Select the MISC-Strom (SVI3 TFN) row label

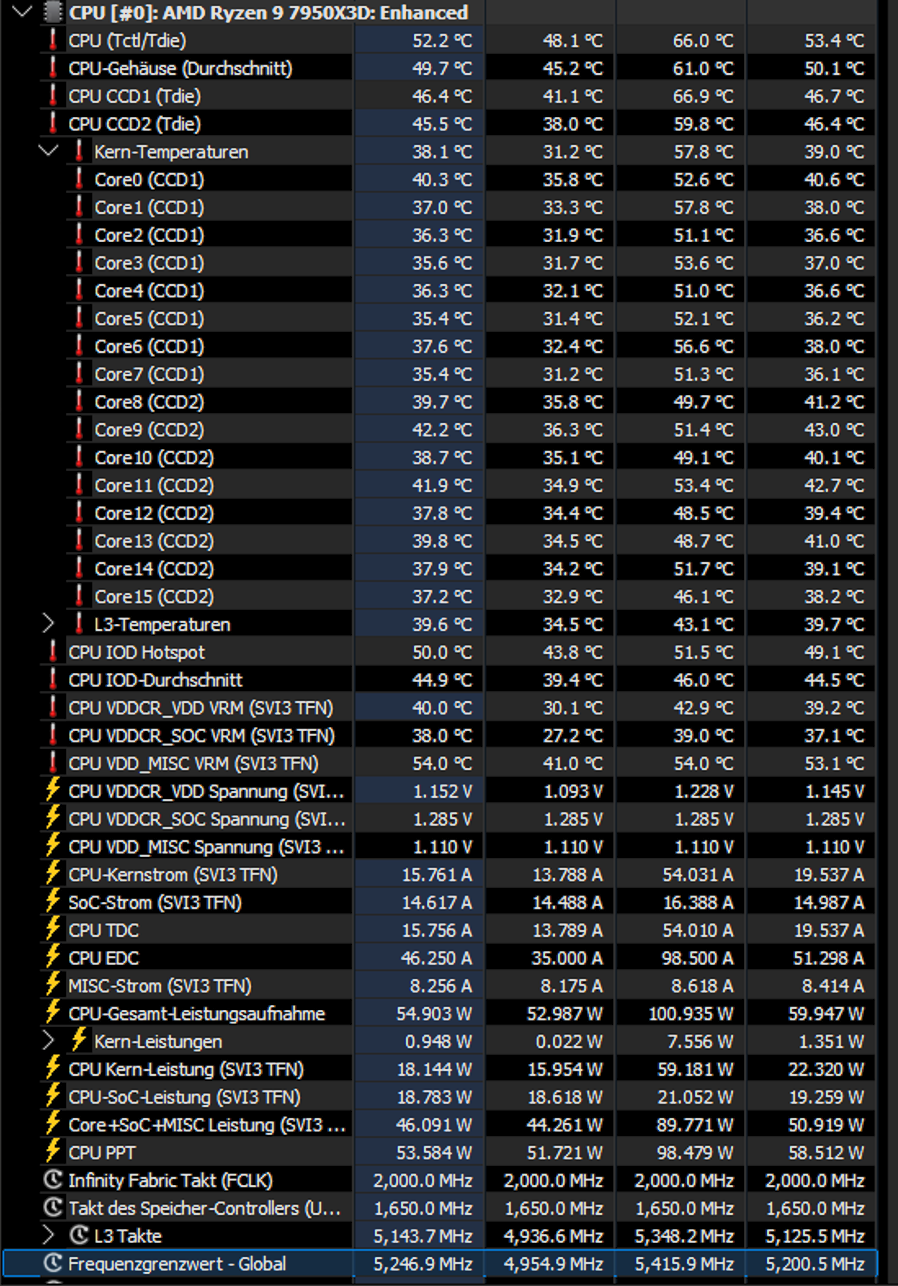click(x=160, y=986)
